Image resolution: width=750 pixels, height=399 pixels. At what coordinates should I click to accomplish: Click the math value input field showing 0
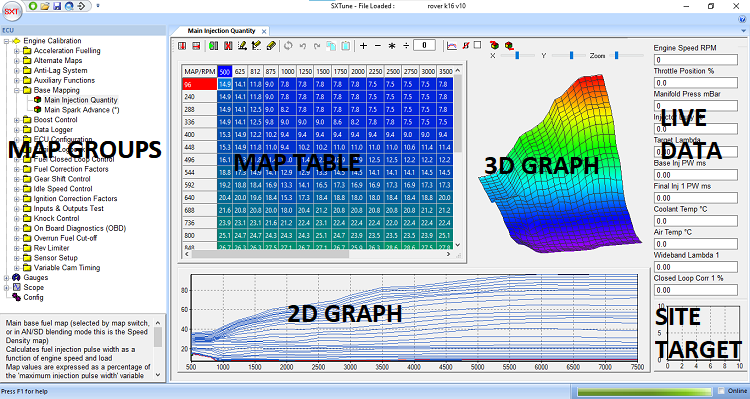424,45
